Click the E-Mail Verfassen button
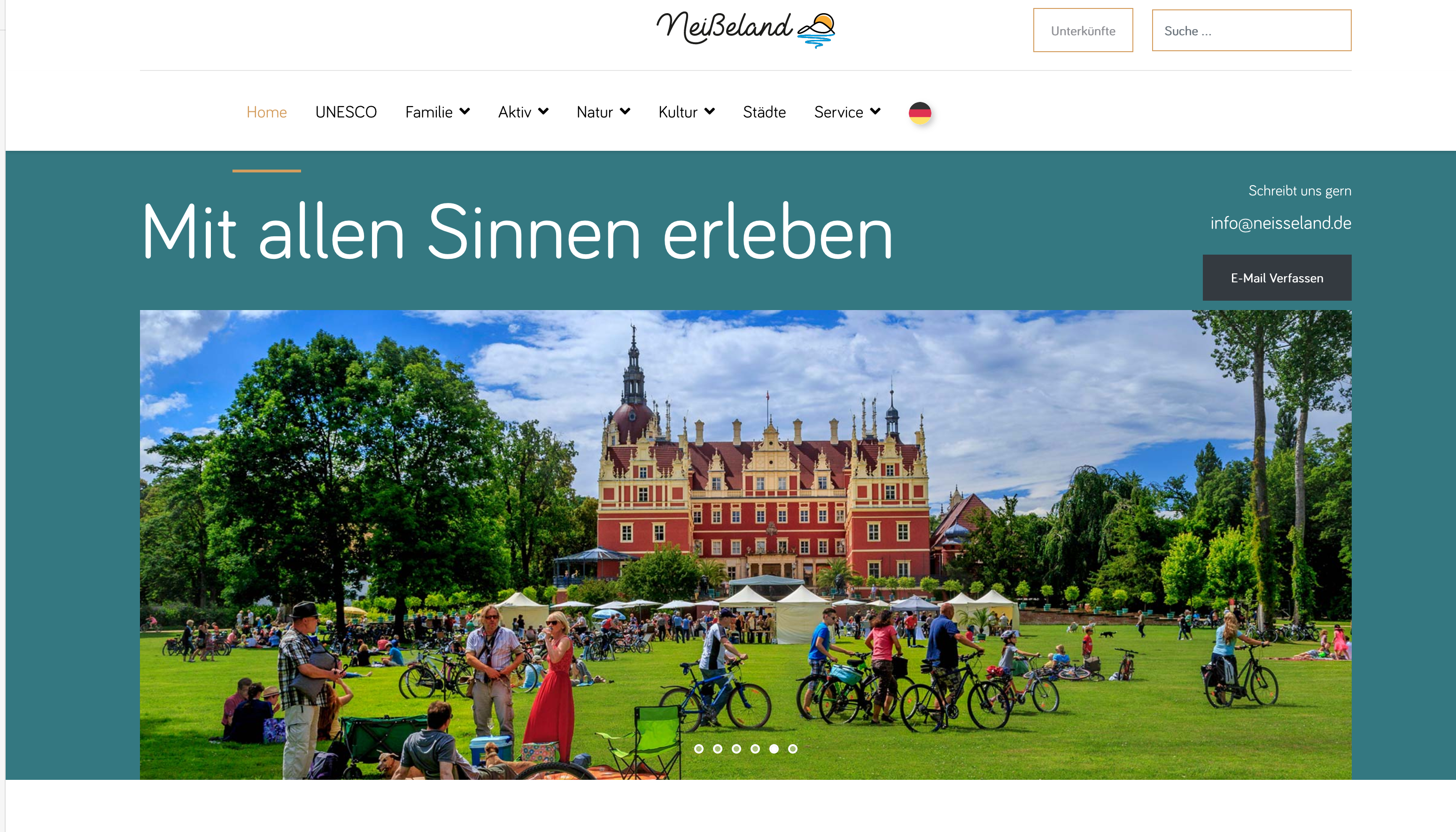1456x832 pixels. coord(1277,278)
